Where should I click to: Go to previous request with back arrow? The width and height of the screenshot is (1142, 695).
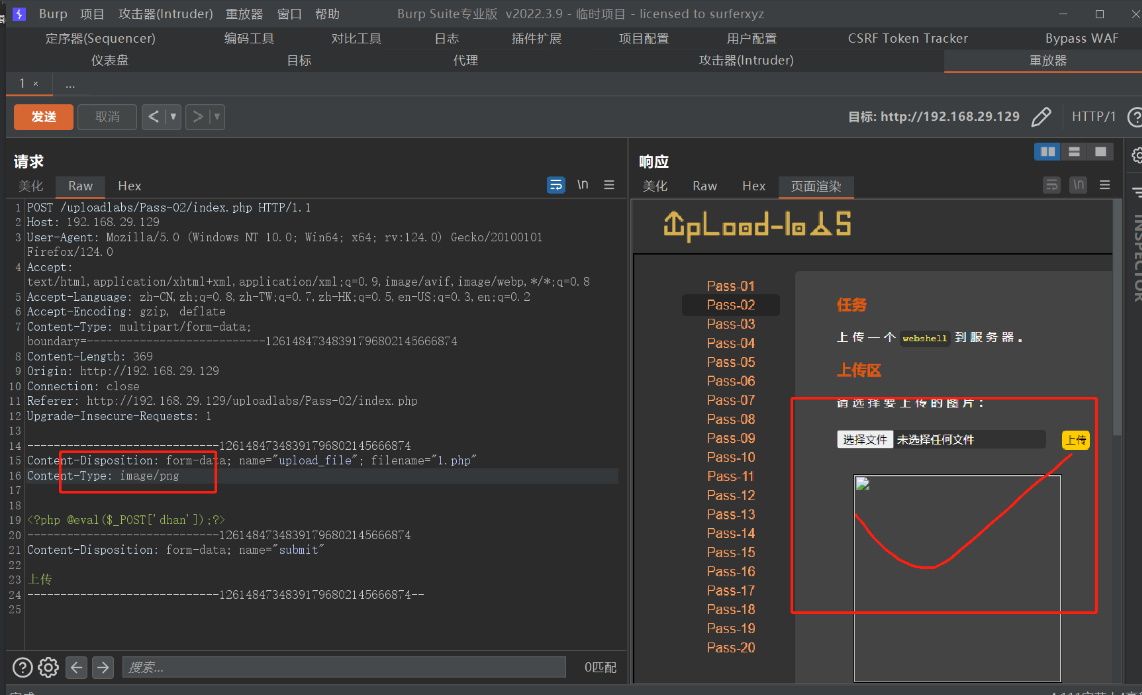tap(153, 117)
